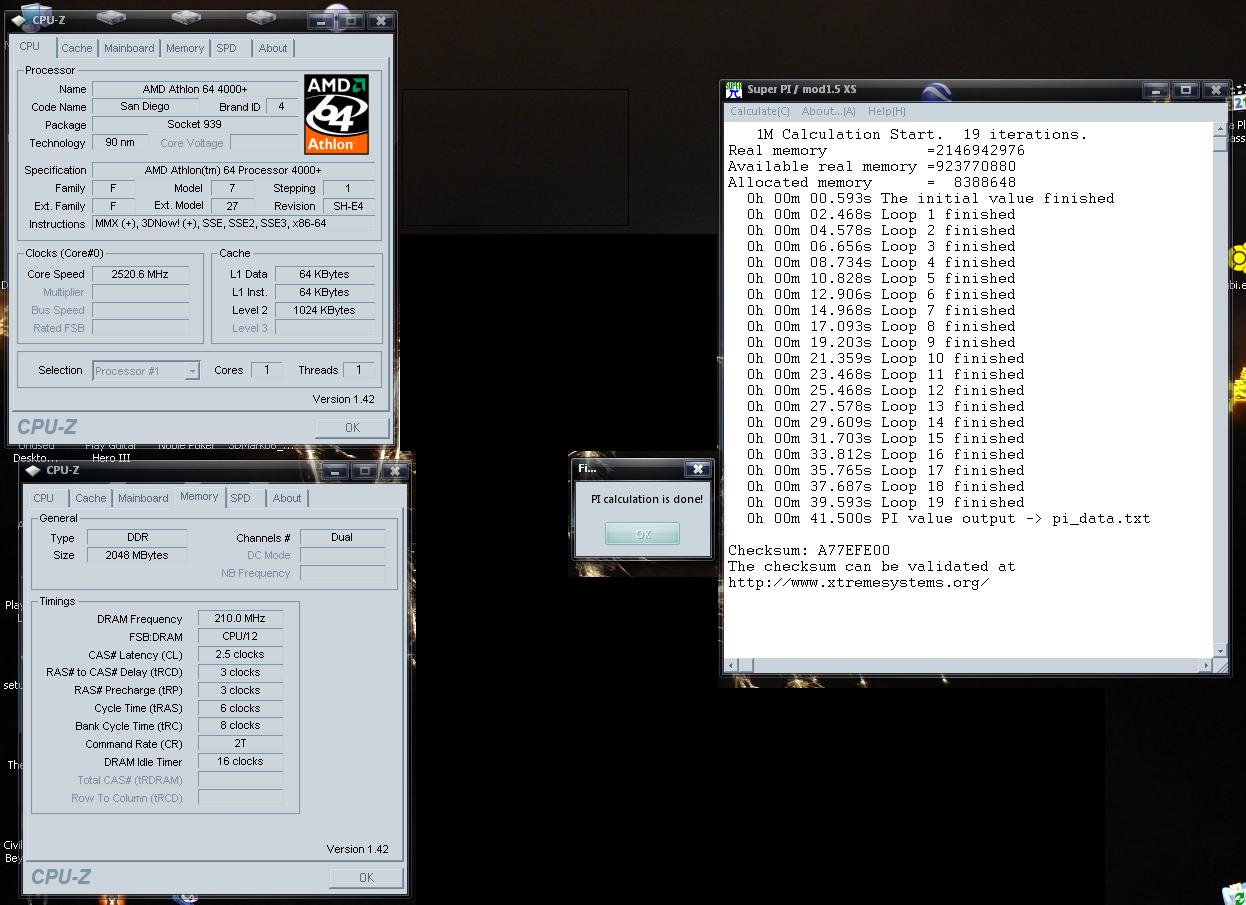1246x905 pixels.
Task: Confirm the PI calculation is done dialog
Action: 642,534
